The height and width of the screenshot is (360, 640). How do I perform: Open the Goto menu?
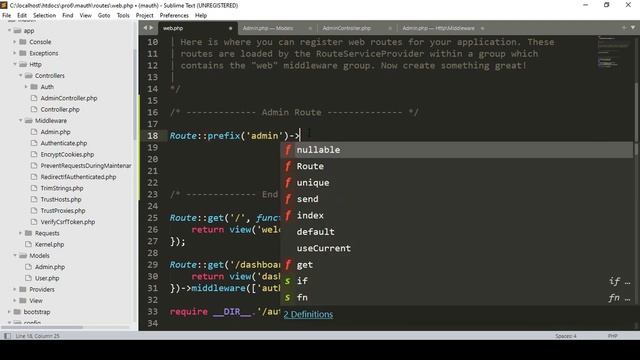point(104,15)
